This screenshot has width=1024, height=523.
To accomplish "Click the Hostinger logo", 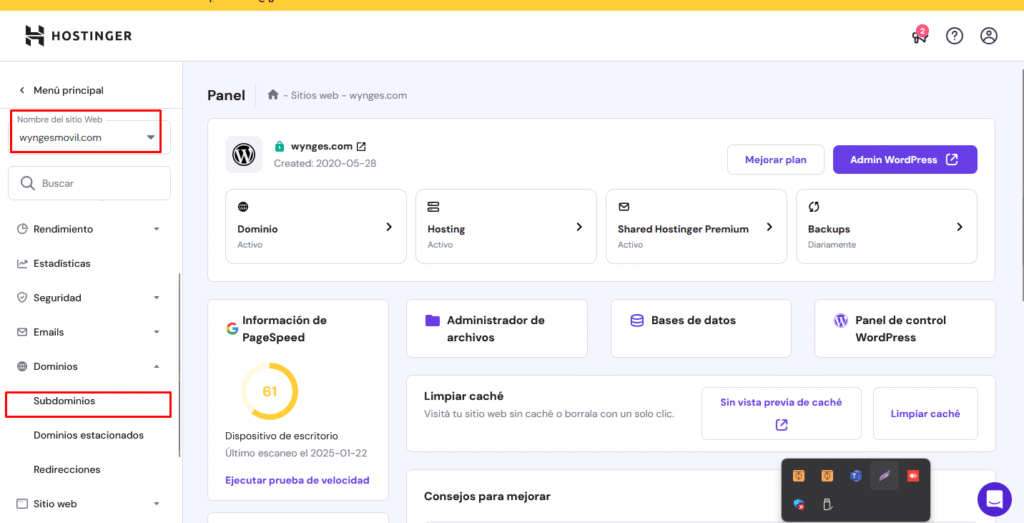I will pos(78,36).
